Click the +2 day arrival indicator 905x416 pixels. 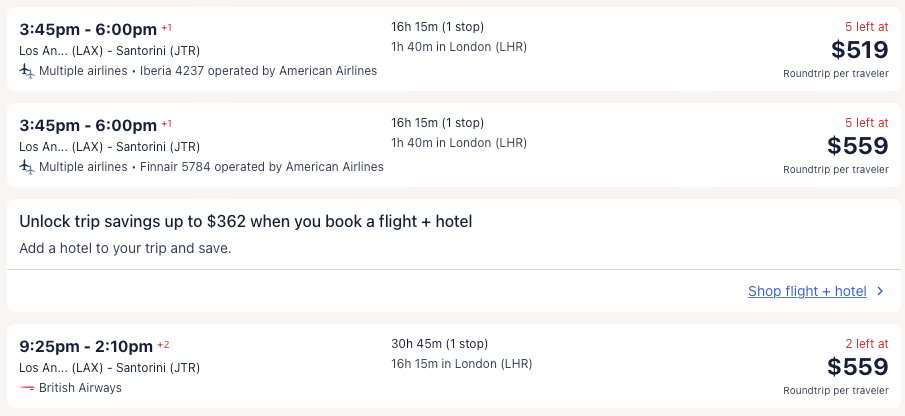163,345
